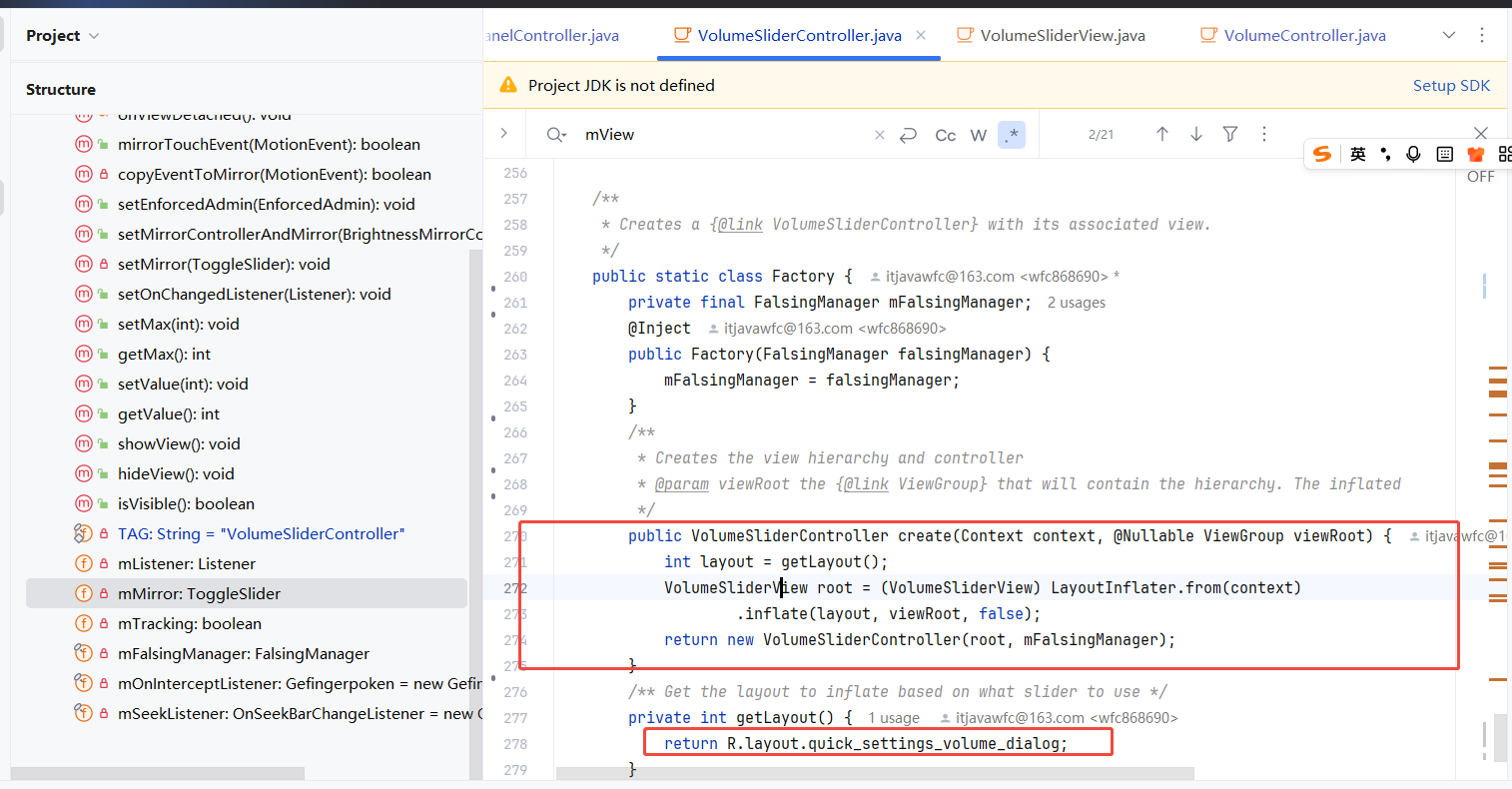The width and height of the screenshot is (1512, 789).
Task: Open the Project view dropdown
Action: (62, 36)
